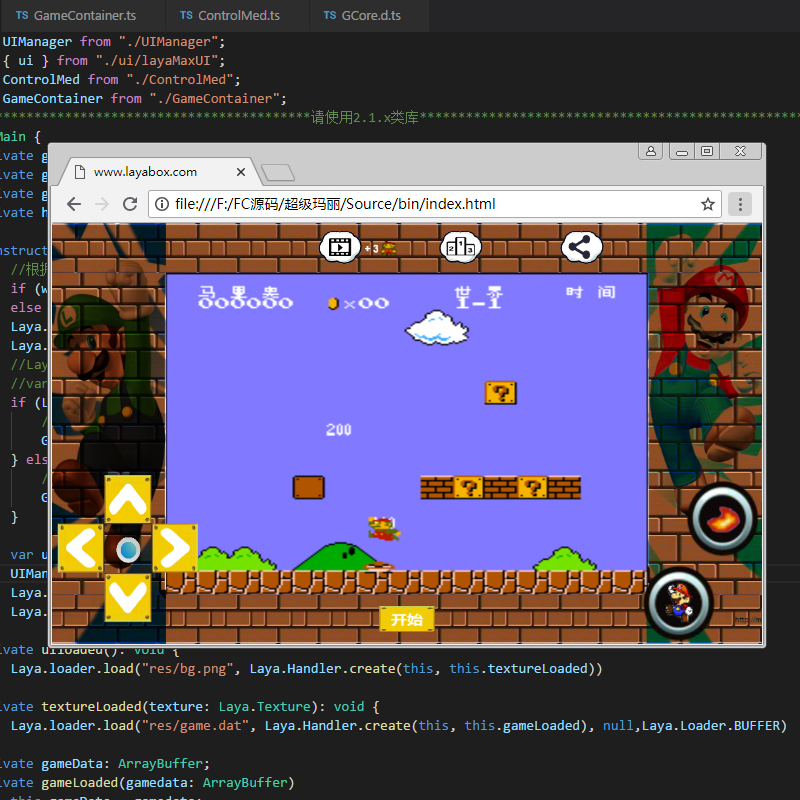Viewport: 800px width, 800px height.
Task: Close the www.layabox.com browser tab
Action: click(x=241, y=171)
